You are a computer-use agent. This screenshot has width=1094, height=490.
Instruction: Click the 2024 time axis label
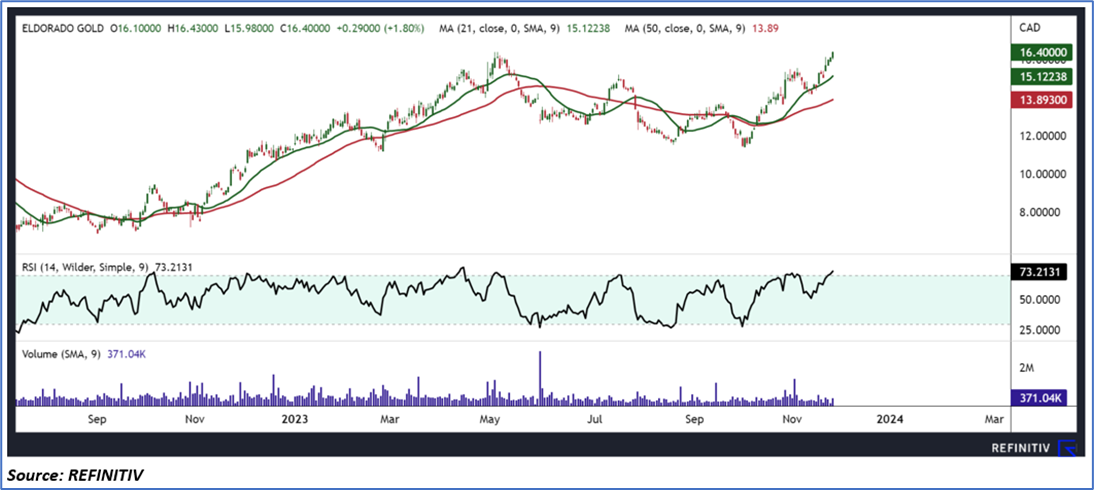pyautogui.click(x=890, y=419)
